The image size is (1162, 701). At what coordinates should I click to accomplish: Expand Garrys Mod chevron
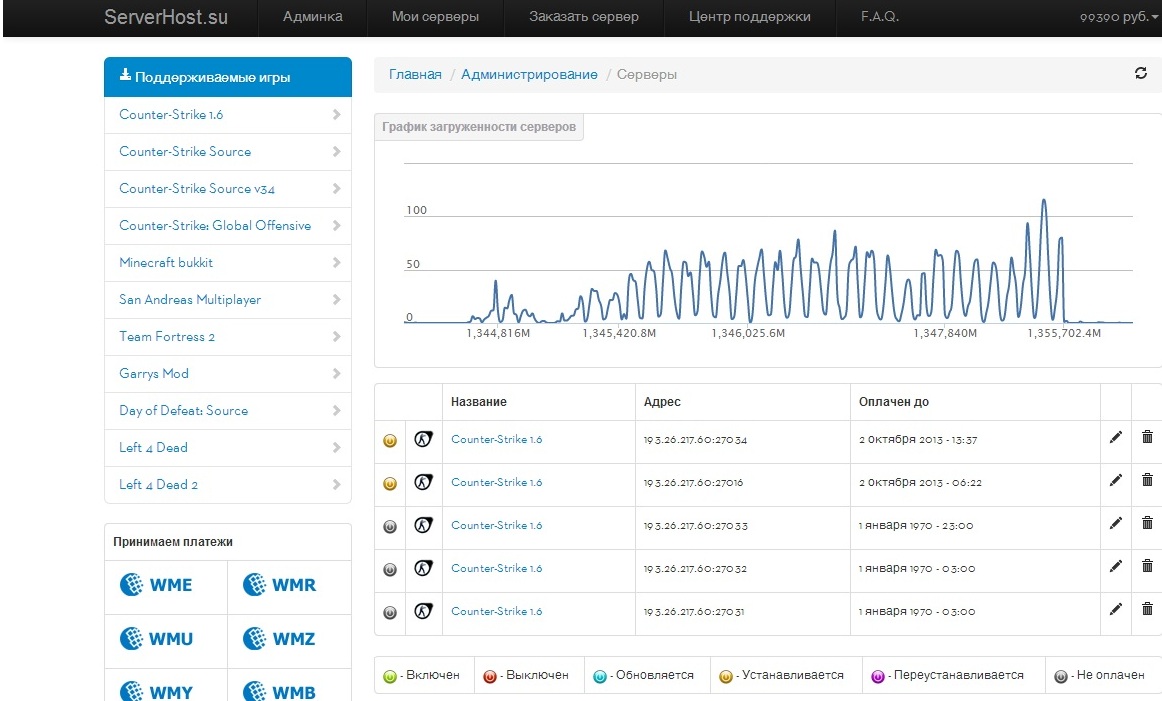pos(336,373)
